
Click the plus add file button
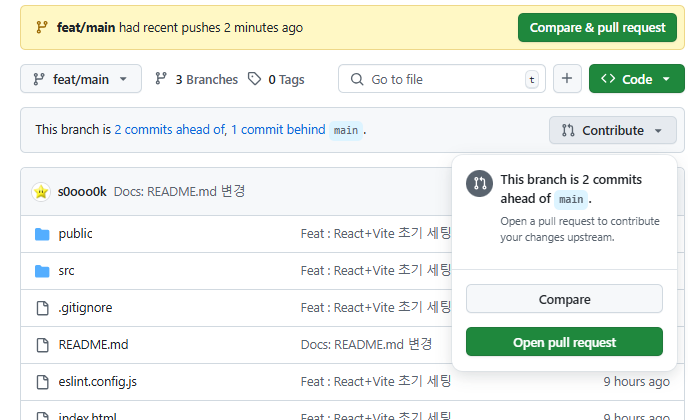[x=567, y=79]
